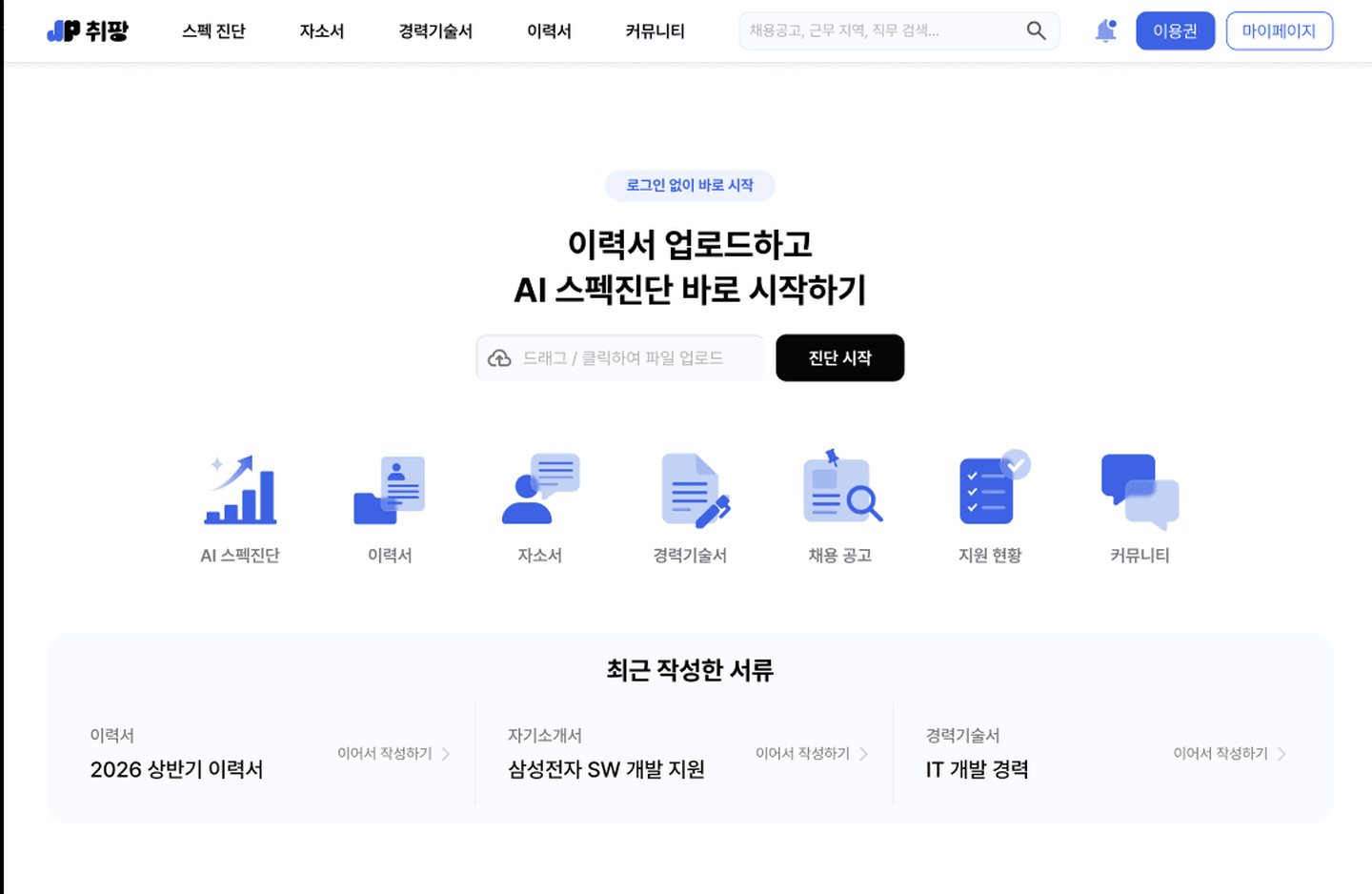This screenshot has width=1372, height=894.
Task: Open 이력서 in top navigation
Action: 549,31
